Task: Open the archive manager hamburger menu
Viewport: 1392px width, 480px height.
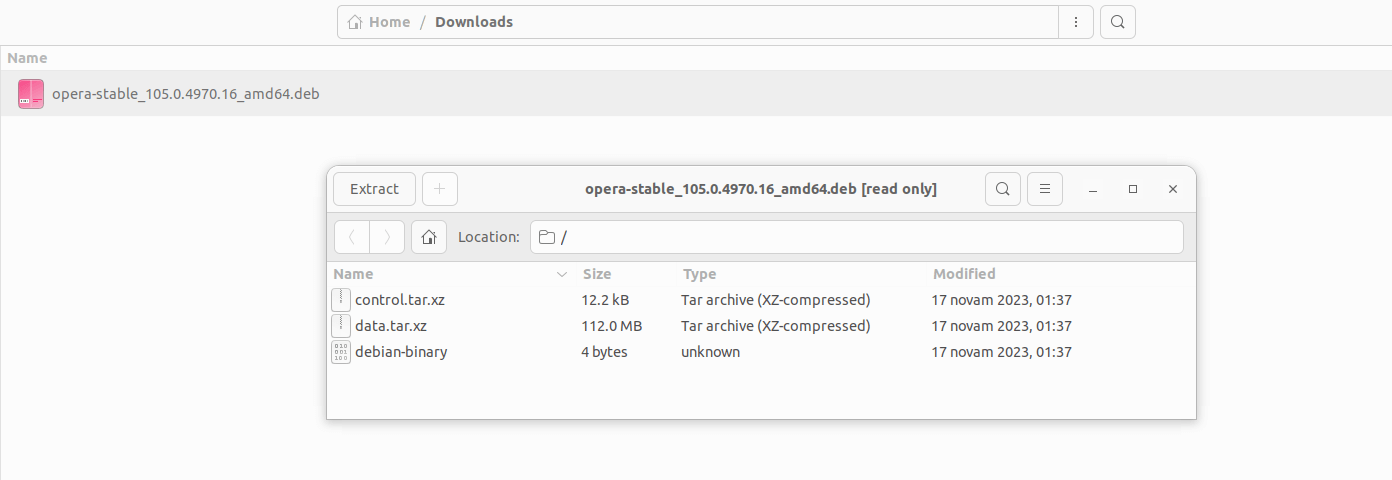Action: click(x=1045, y=189)
